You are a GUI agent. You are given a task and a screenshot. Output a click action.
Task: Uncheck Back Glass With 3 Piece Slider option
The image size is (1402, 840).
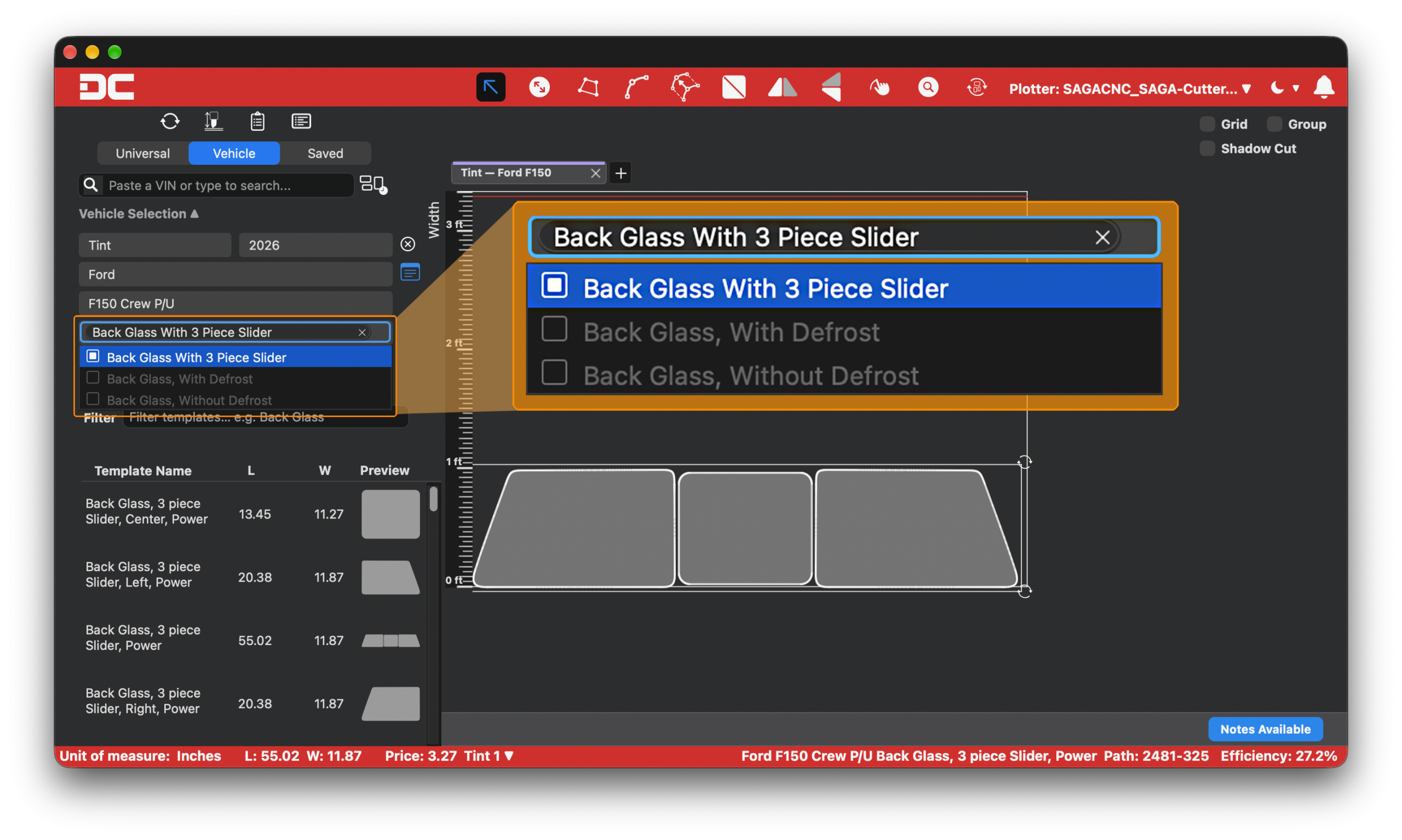tap(93, 356)
